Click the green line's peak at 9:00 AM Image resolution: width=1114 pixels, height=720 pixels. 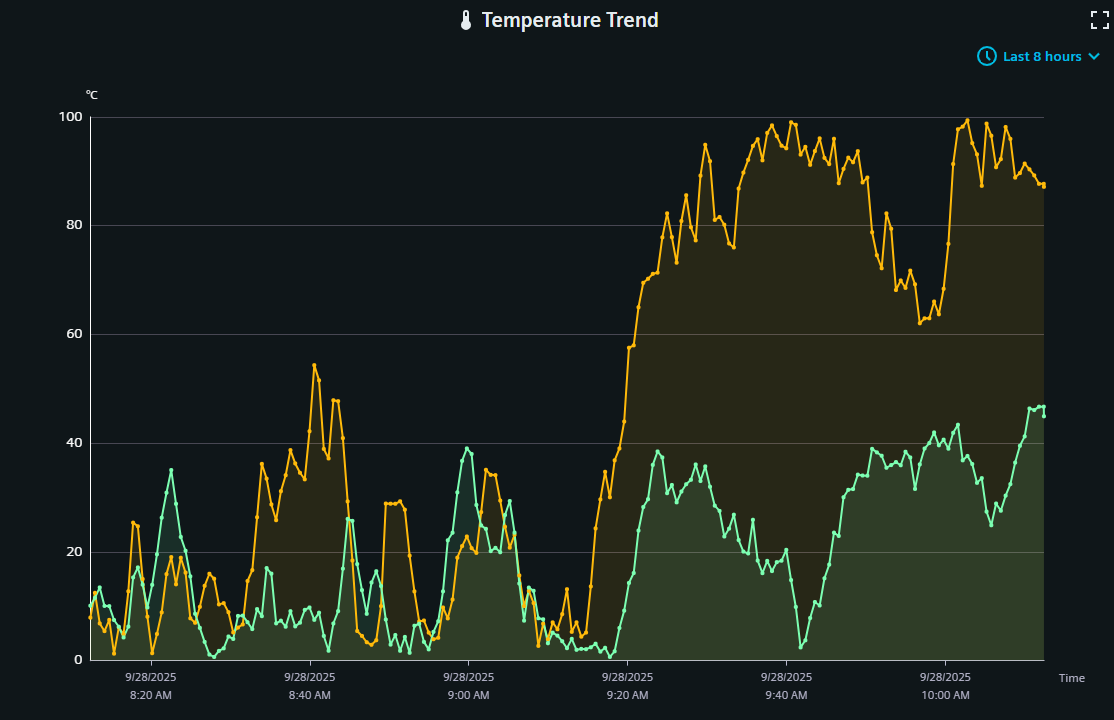pos(467,448)
